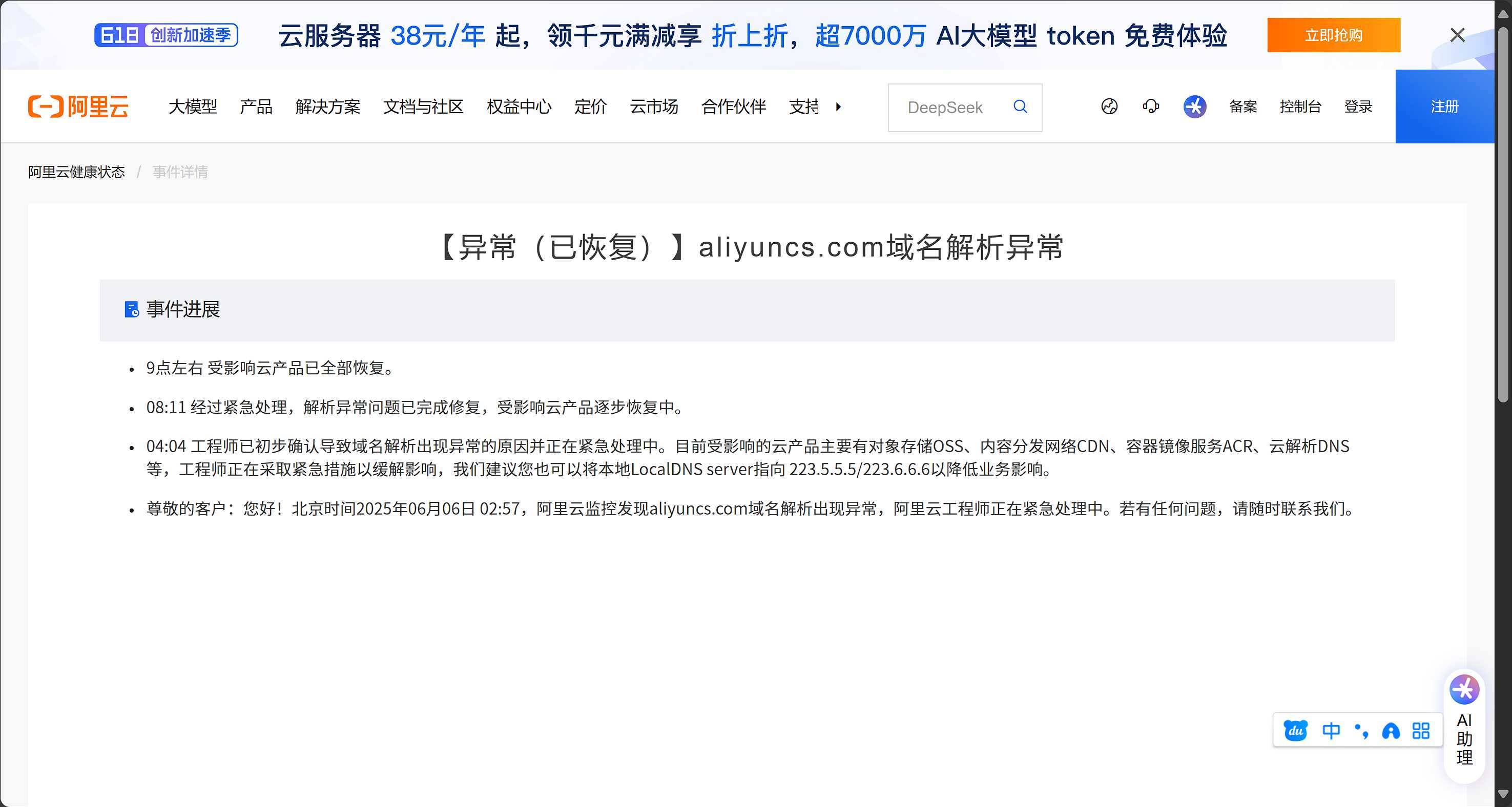Screen dimensions: 1512x807
Task: Open the 云市场 menu
Action: pyautogui.click(x=654, y=107)
